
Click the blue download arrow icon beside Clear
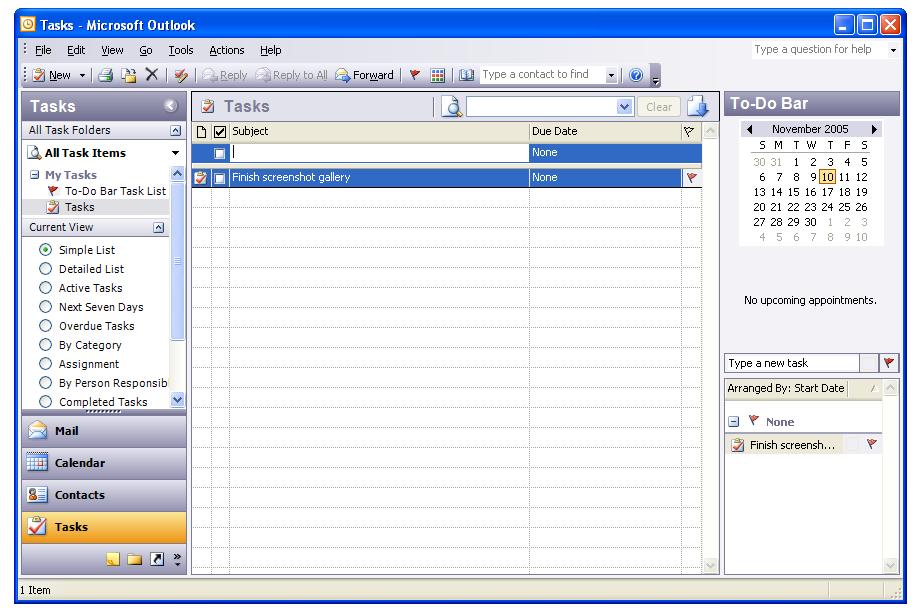[698, 107]
